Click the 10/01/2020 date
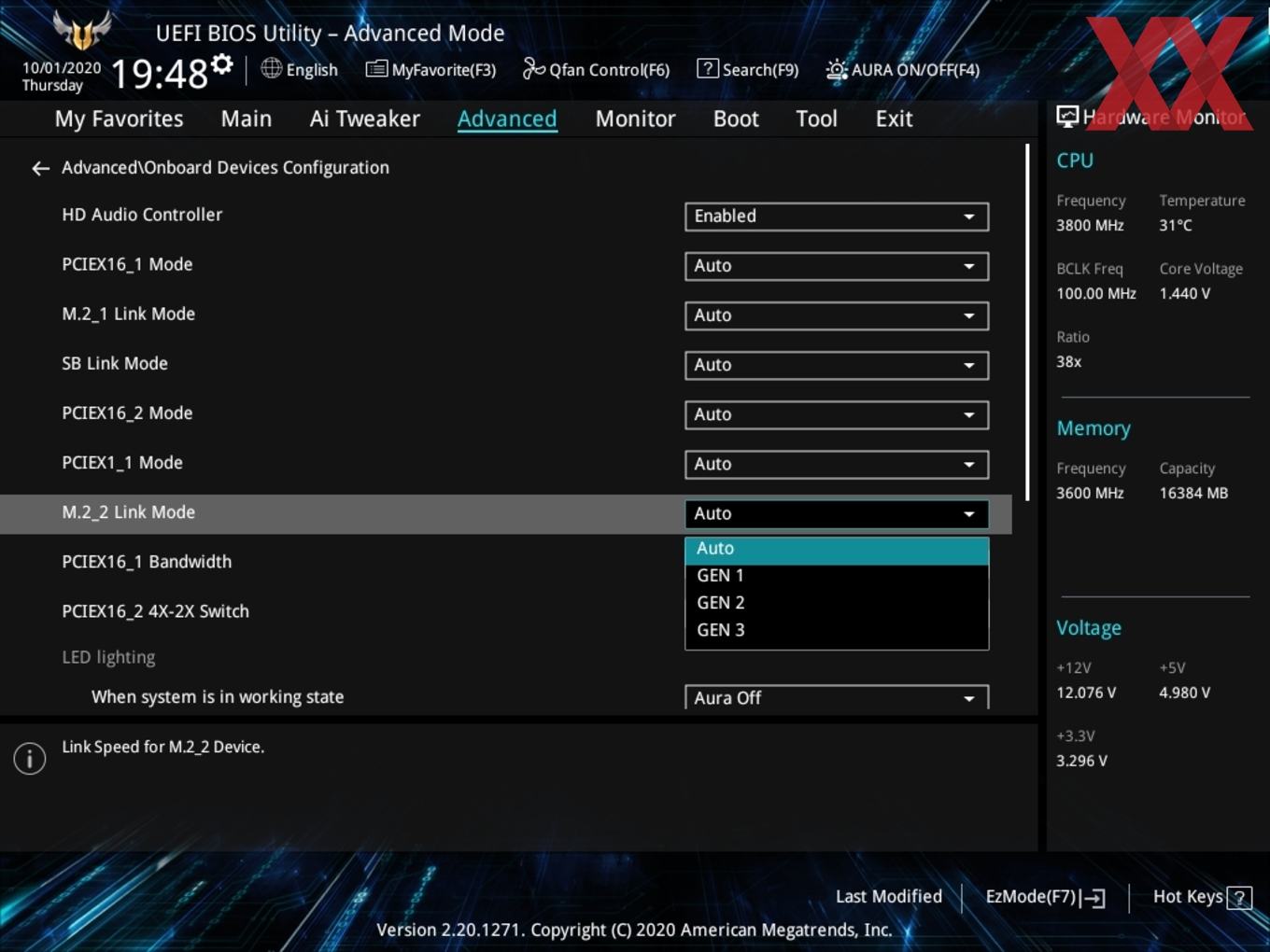Image resolution: width=1270 pixels, height=952 pixels. (62, 68)
